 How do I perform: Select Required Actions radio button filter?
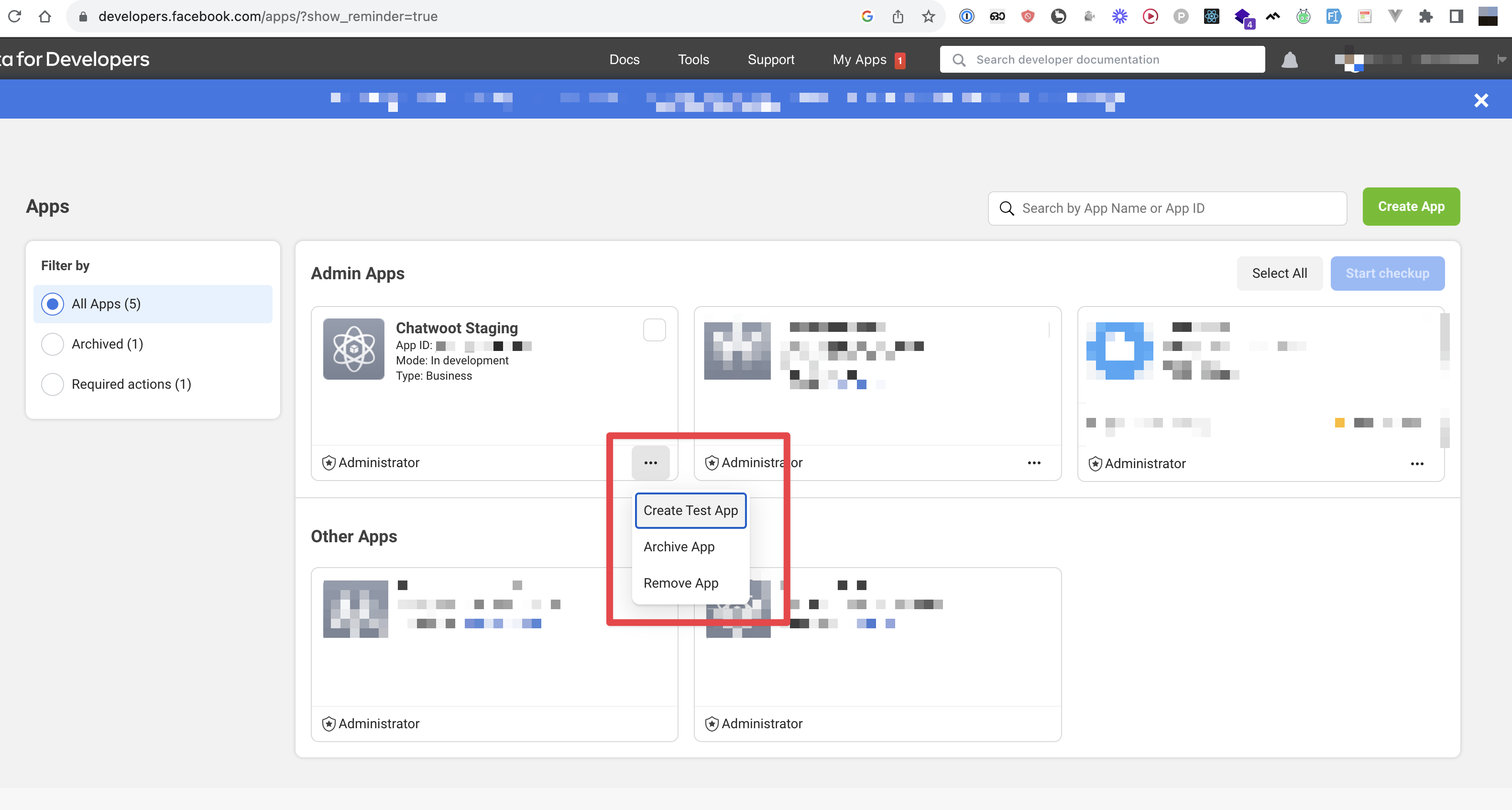click(x=52, y=384)
